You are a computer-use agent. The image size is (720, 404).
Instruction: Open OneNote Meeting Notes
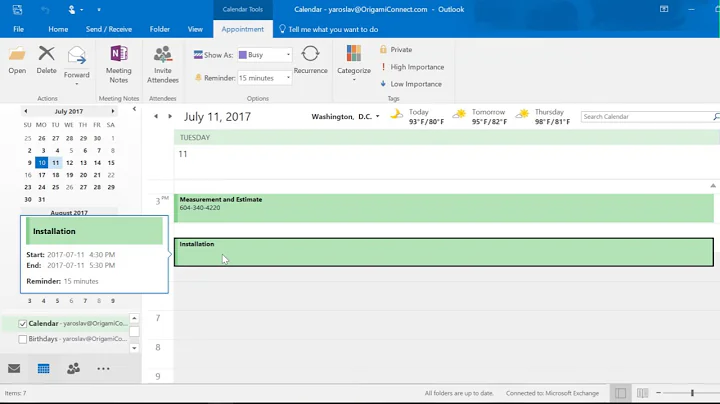(x=118, y=65)
